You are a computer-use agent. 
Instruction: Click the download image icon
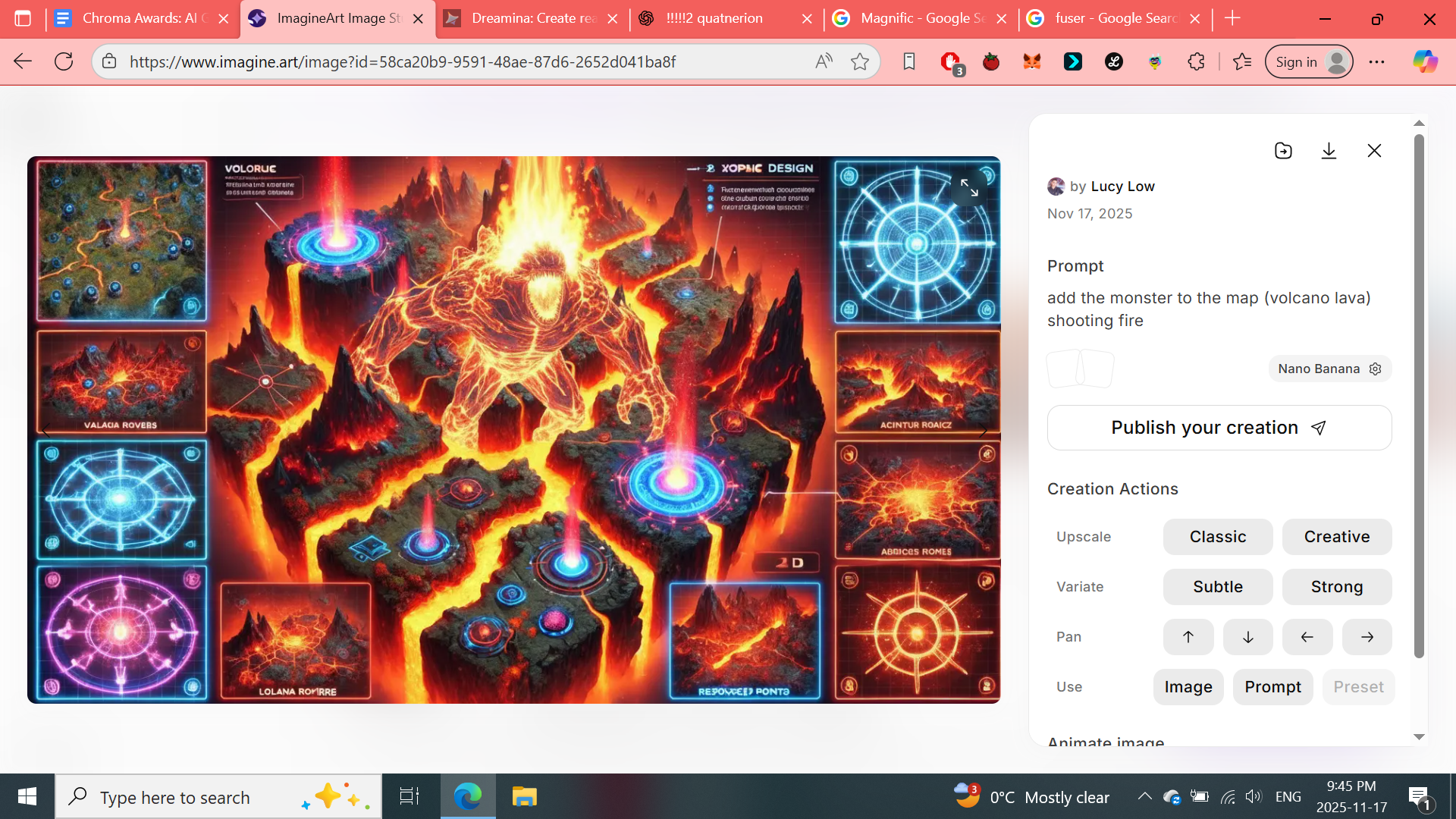tap(1329, 151)
